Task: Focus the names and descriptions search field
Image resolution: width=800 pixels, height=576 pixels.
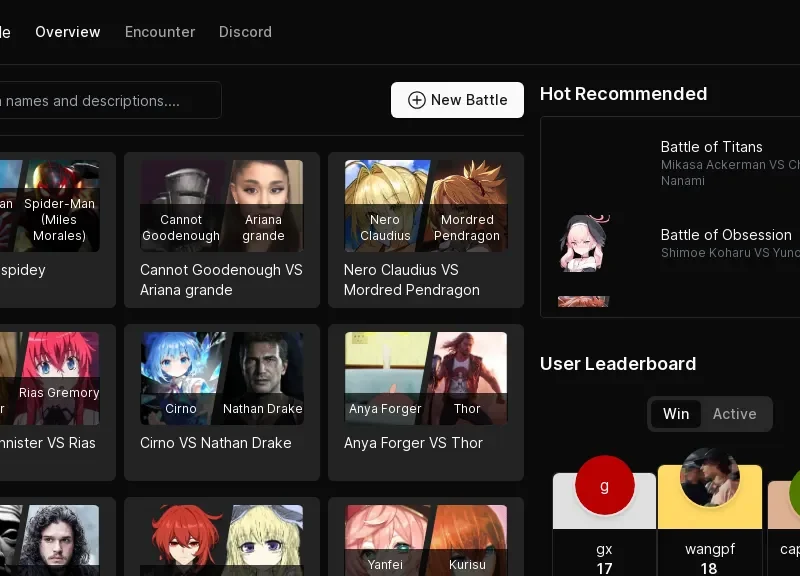Action: coord(109,101)
